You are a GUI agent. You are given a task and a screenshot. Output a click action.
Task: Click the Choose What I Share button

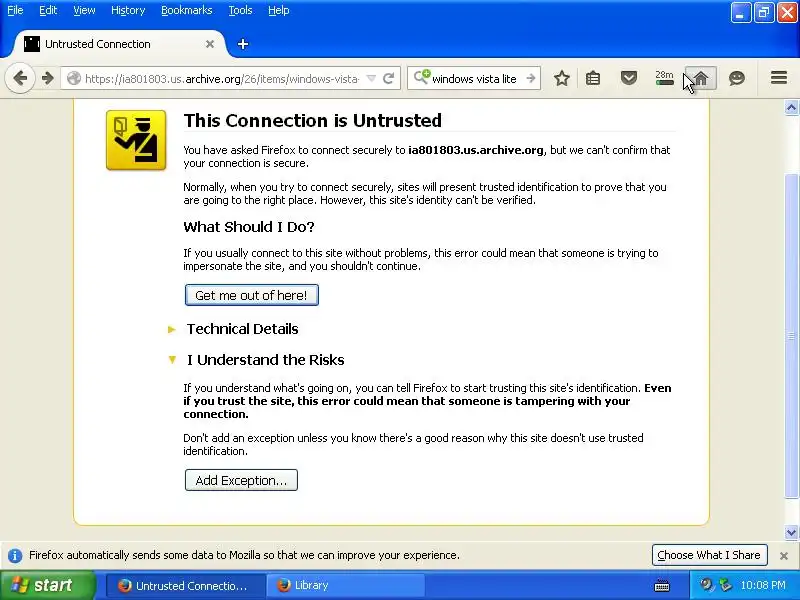point(709,555)
